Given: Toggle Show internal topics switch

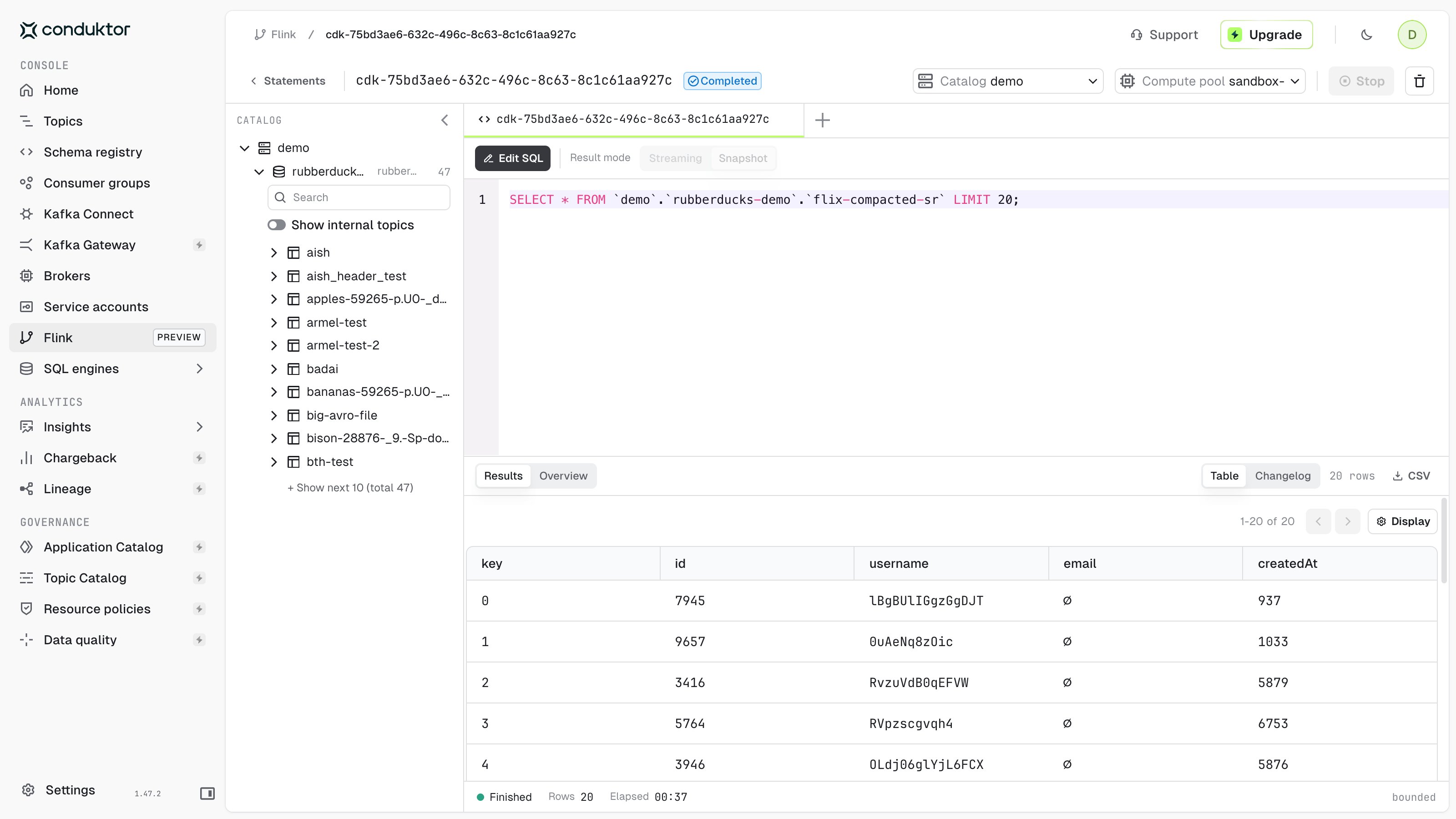Looking at the screenshot, I should (276, 225).
